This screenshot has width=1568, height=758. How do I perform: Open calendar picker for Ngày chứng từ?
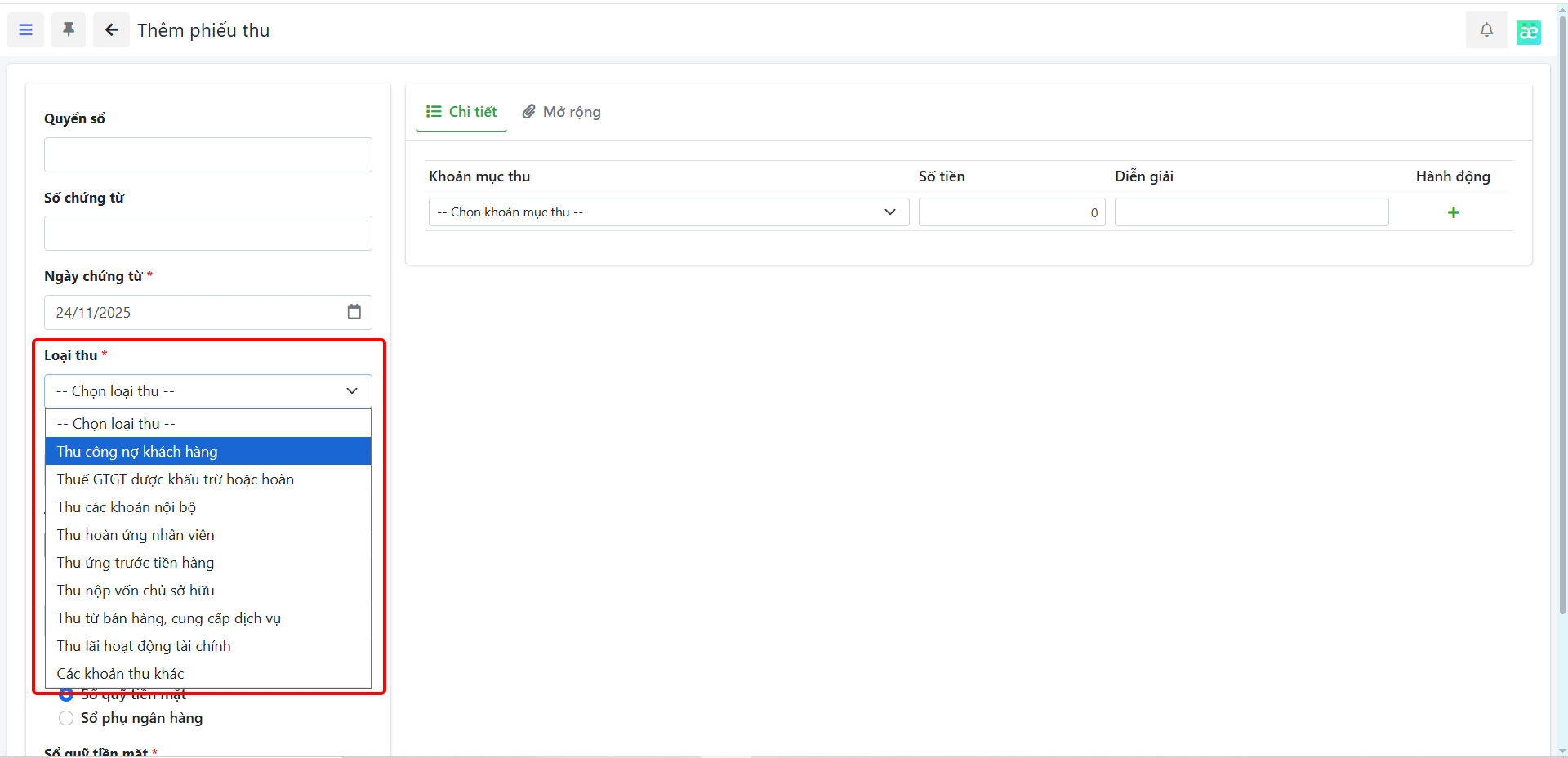click(354, 312)
